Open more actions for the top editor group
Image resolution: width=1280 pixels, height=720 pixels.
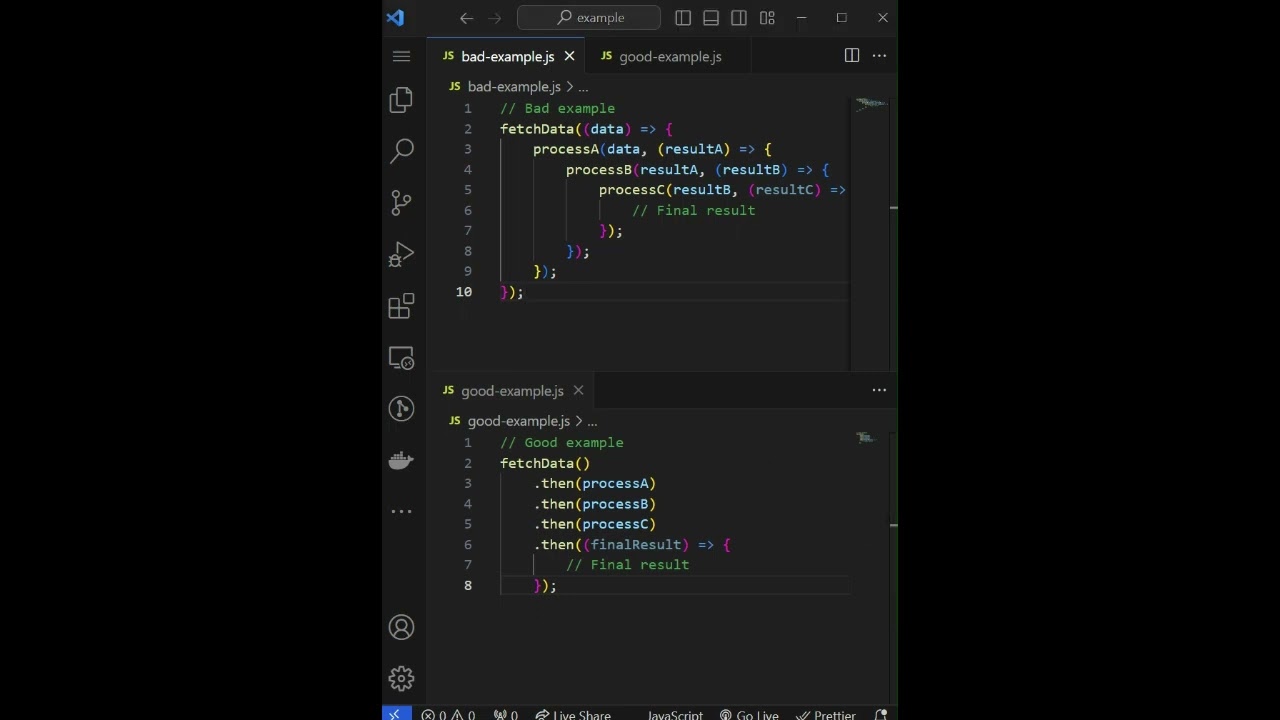(x=879, y=56)
